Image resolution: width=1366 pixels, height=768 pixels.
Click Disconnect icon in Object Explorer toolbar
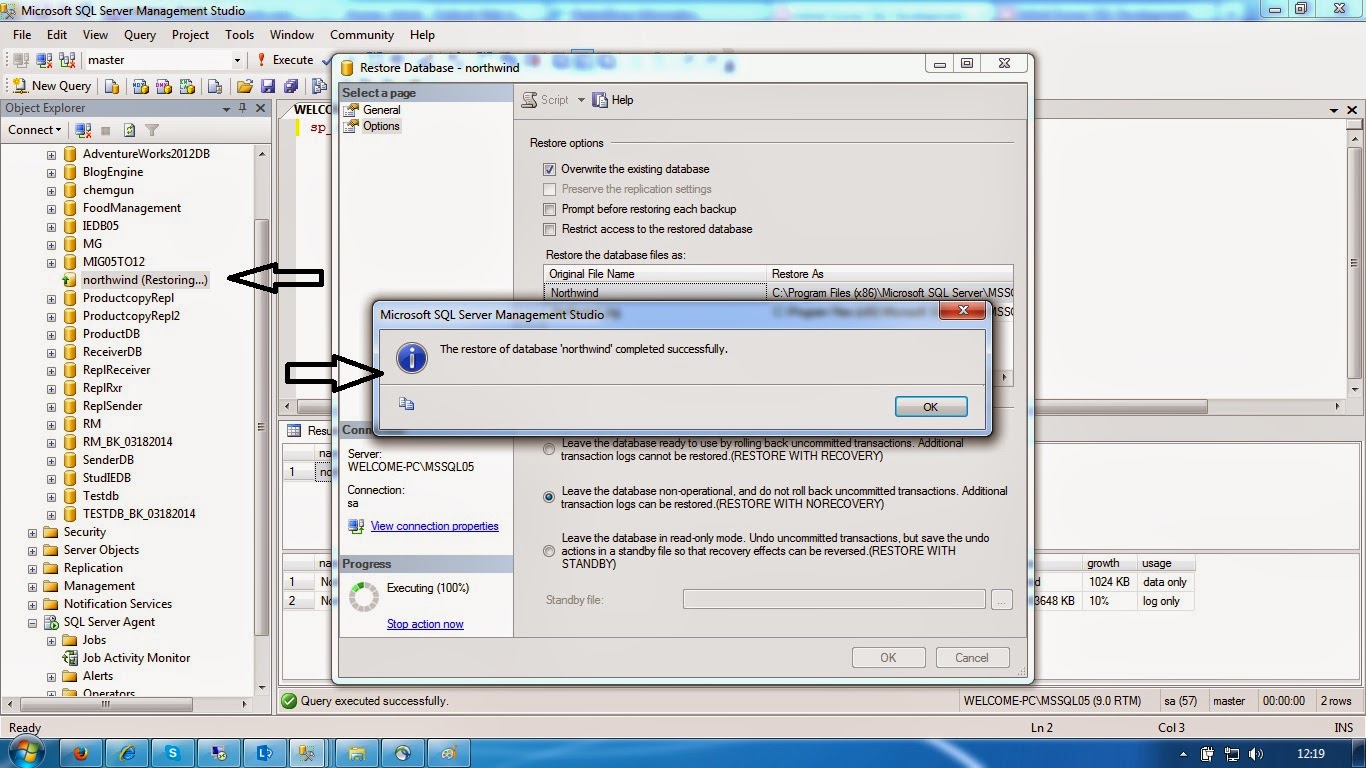point(84,130)
